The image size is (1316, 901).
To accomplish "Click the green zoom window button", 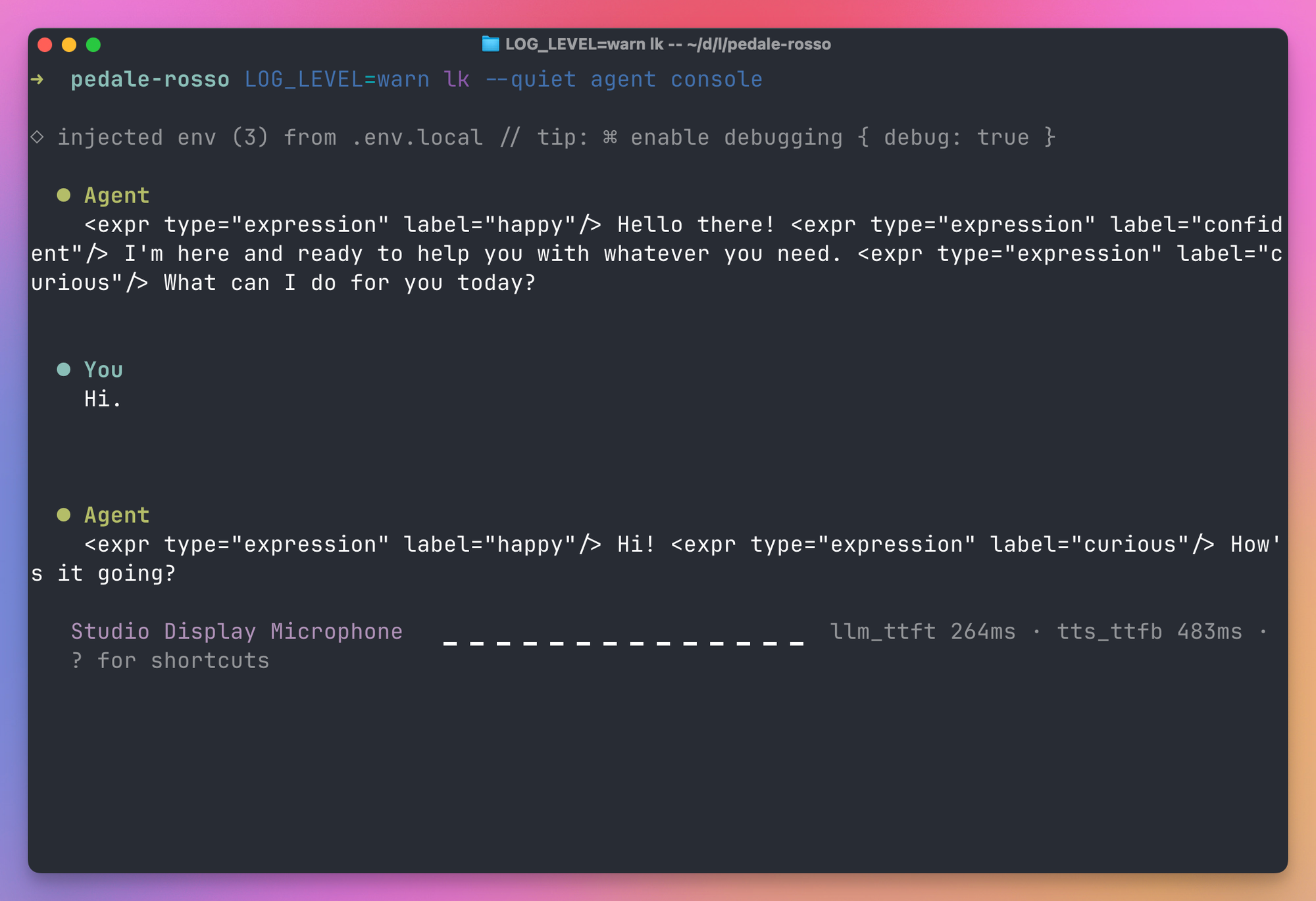I will point(93,45).
